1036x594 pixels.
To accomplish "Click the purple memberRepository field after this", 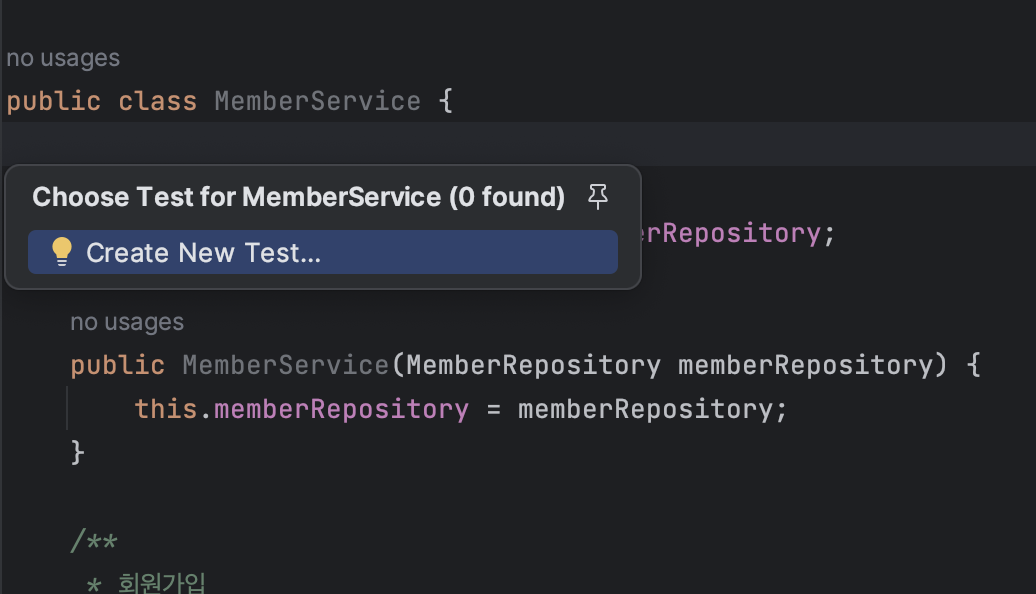I will click(x=342, y=409).
